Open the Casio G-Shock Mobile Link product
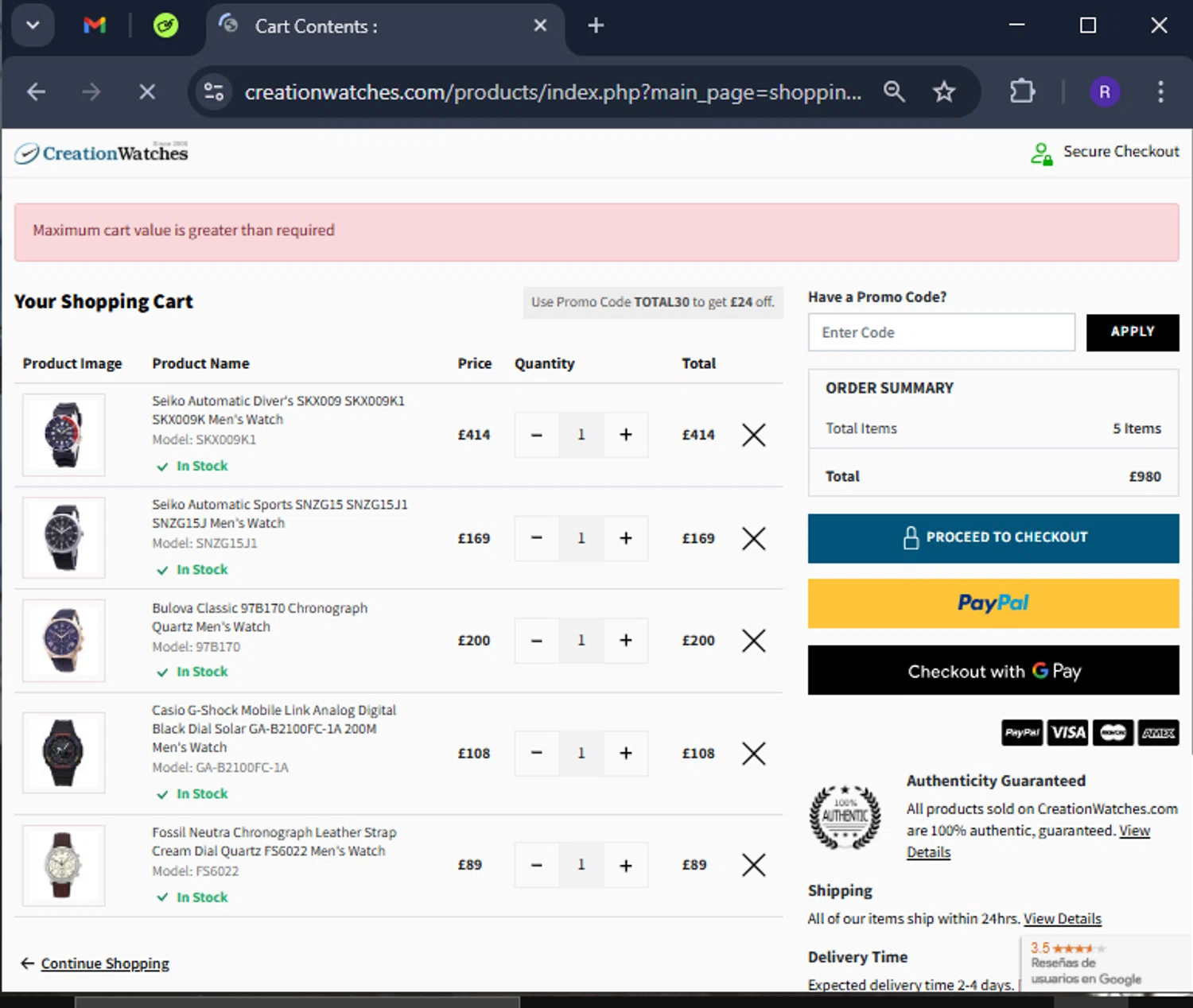The height and width of the screenshot is (1008, 1193). tap(274, 729)
